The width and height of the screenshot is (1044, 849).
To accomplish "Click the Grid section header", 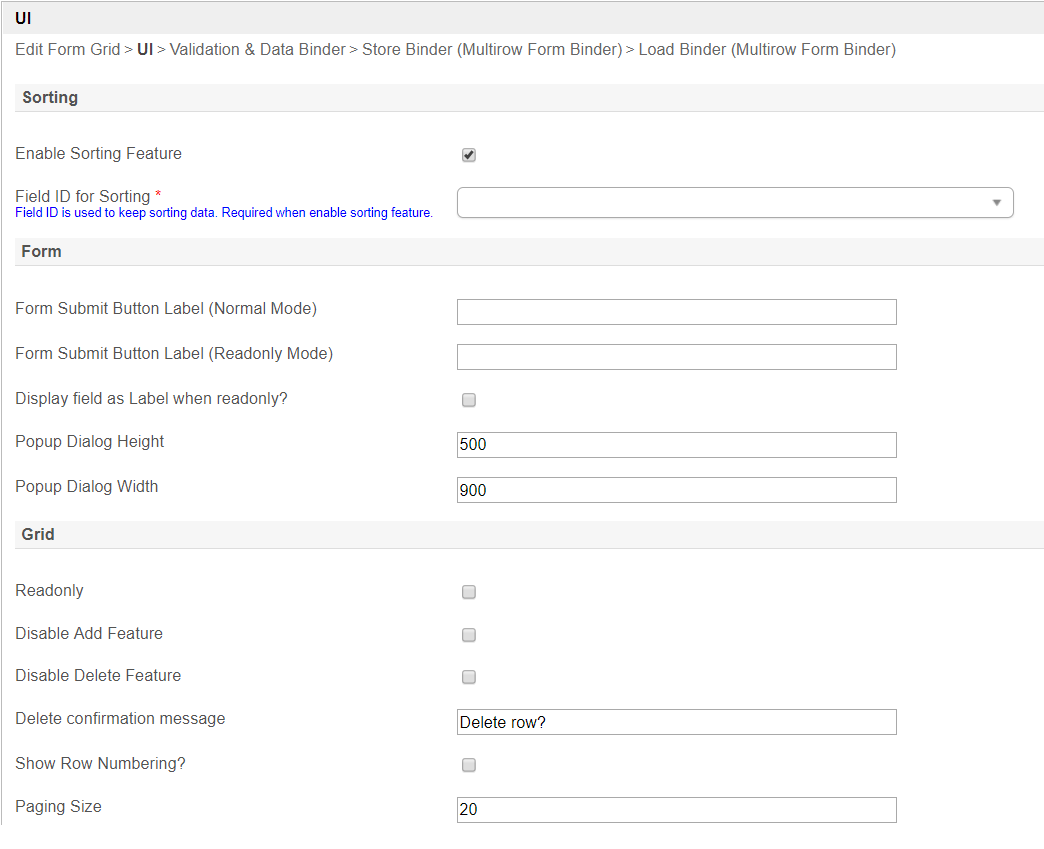I will pyautogui.click(x=38, y=534).
